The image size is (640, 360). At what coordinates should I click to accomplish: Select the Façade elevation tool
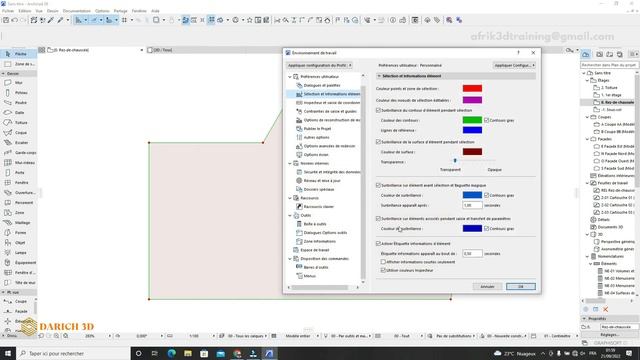pyautogui.click(x=17, y=311)
